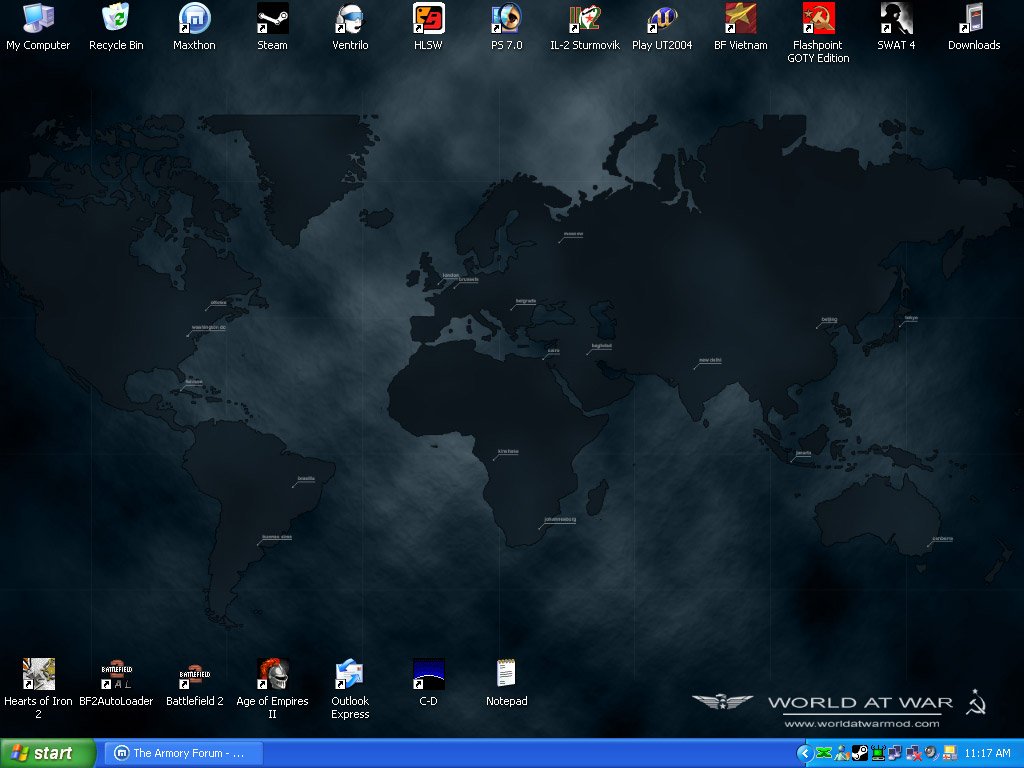The height and width of the screenshot is (768, 1024).
Task: Launch Ventrilo from the desktop
Action: [350, 19]
